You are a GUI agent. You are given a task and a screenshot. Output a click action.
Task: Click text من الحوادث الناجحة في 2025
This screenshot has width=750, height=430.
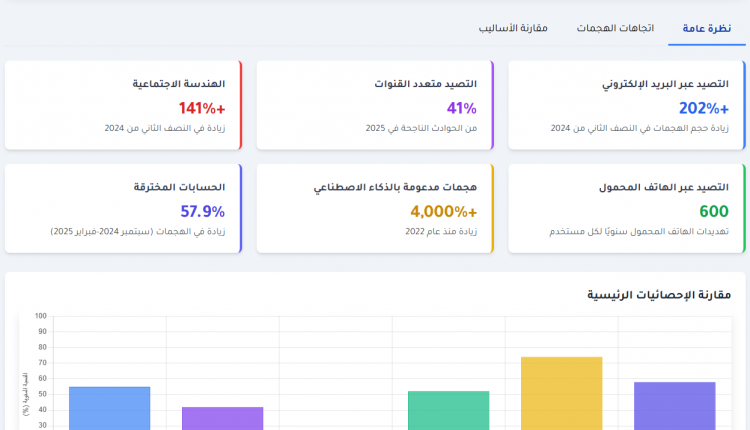click(421, 128)
